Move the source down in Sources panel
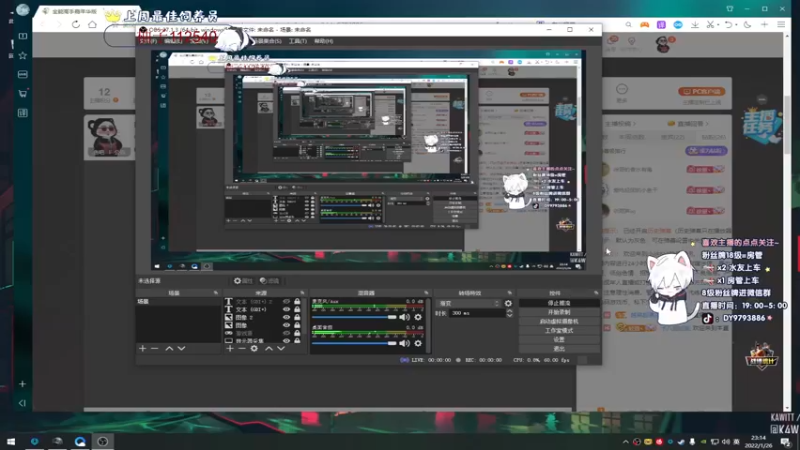 point(281,348)
